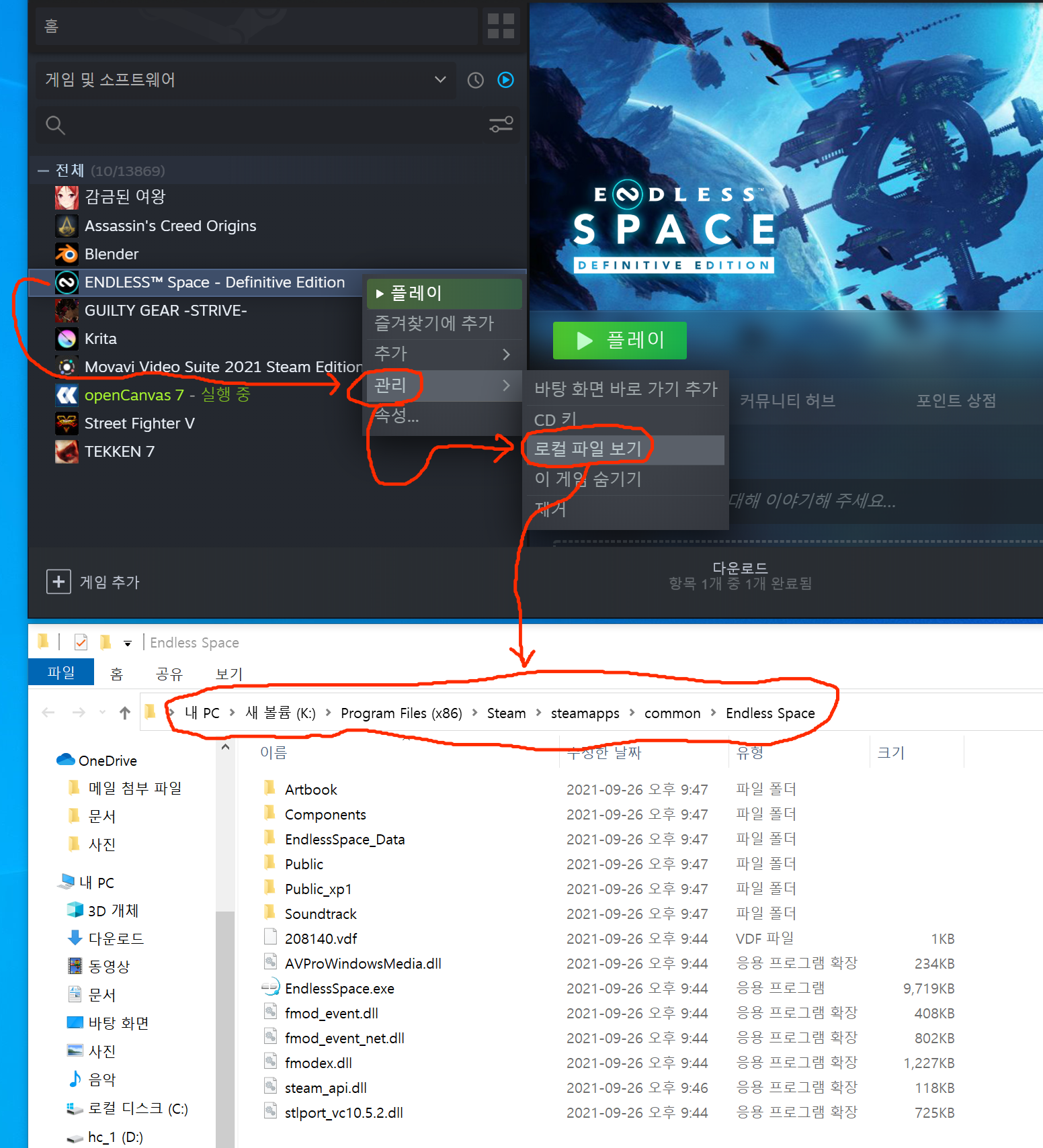Select EndlessSpace.exe file
Viewport: 1043px width, 1148px height.
(x=339, y=989)
